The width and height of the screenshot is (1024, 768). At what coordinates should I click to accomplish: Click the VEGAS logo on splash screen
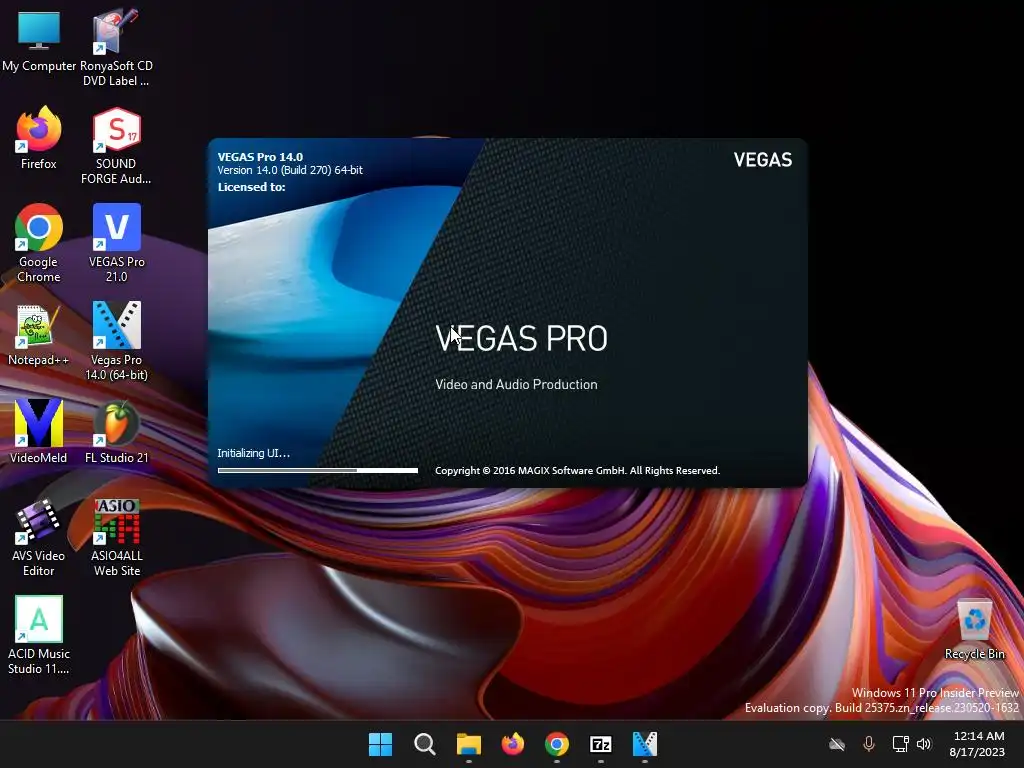(762, 160)
